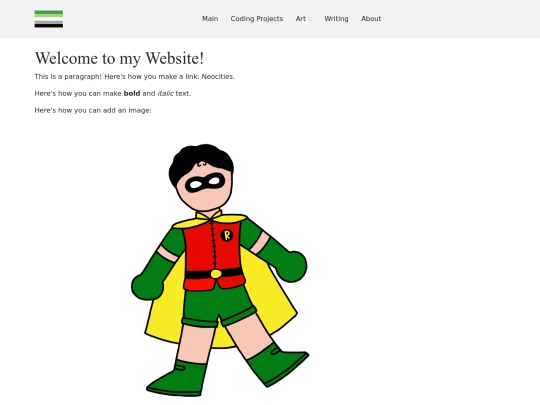Screen dimensions: 540x405
Task: Click the striped flag logo in the header
Action: pyautogui.click(x=49, y=19)
